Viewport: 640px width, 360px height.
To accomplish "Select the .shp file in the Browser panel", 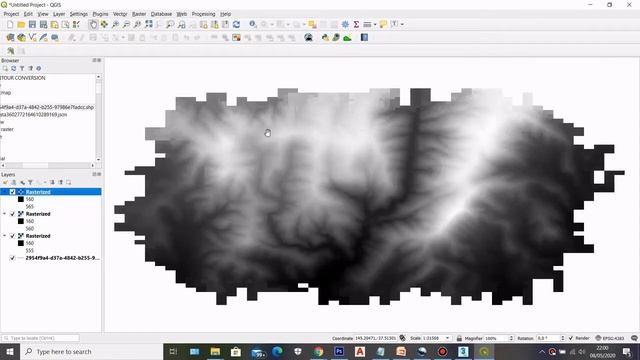I will click(47, 107).
